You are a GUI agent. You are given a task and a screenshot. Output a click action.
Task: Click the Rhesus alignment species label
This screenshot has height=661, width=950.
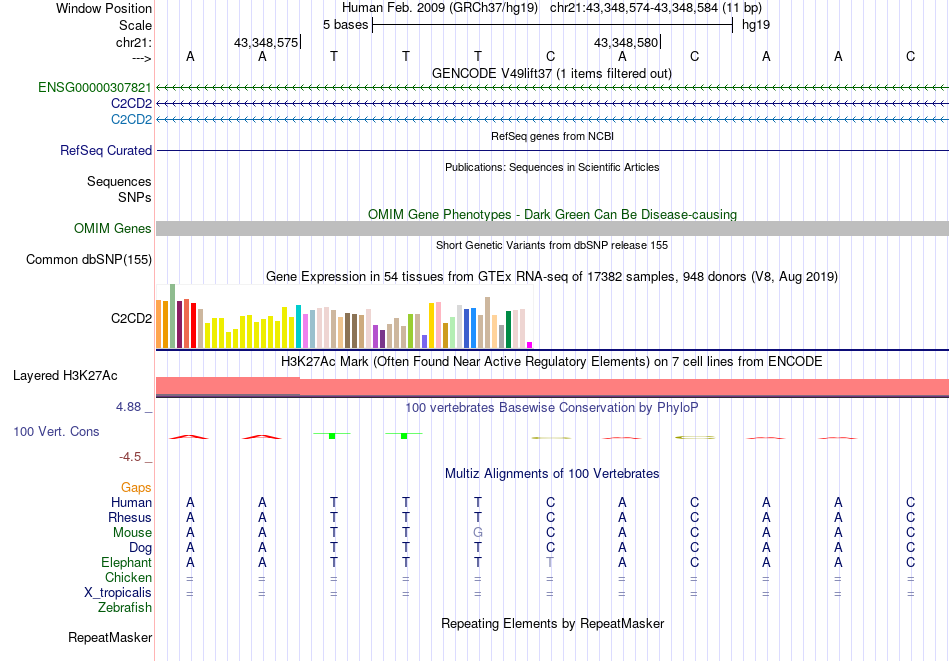click(x=130, y=518)
